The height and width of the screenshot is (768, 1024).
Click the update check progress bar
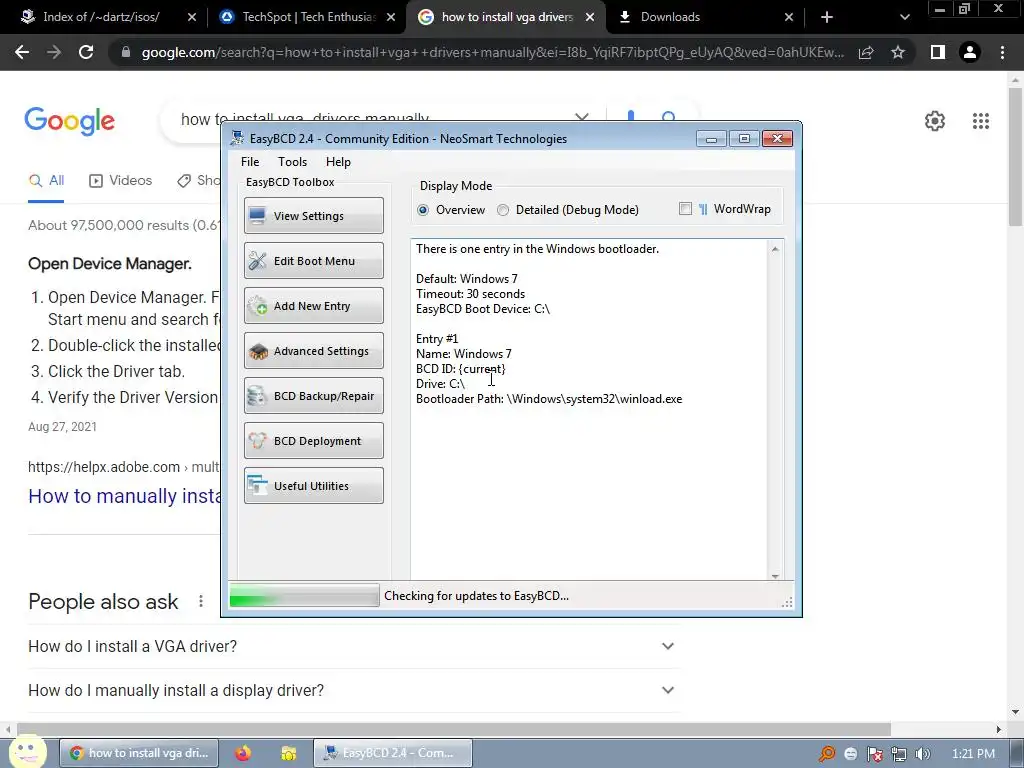click(x=304, y=596)
